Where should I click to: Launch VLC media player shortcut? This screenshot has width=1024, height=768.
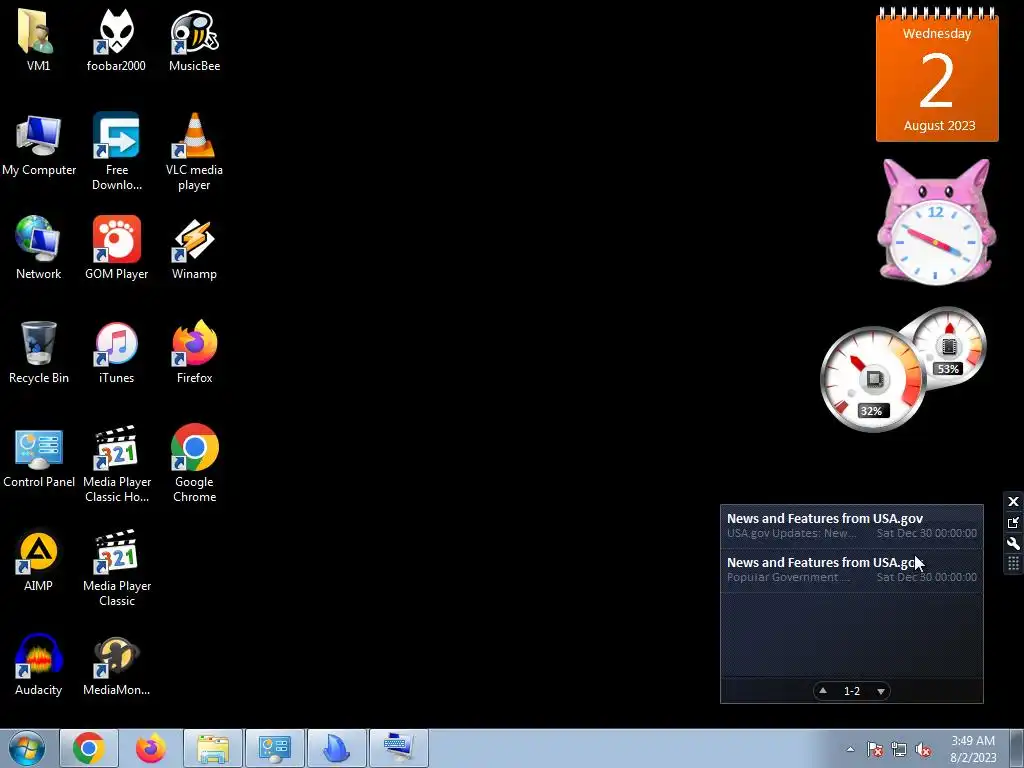(x=194, y=152)
